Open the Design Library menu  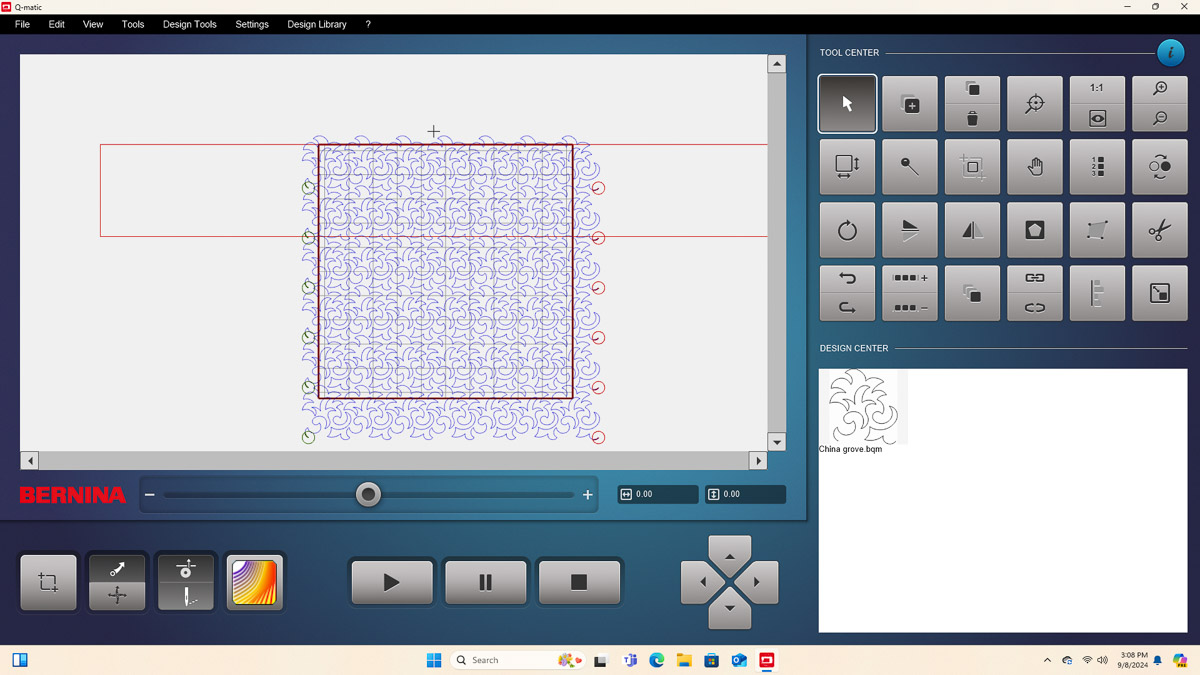click(x=317, y=24)
